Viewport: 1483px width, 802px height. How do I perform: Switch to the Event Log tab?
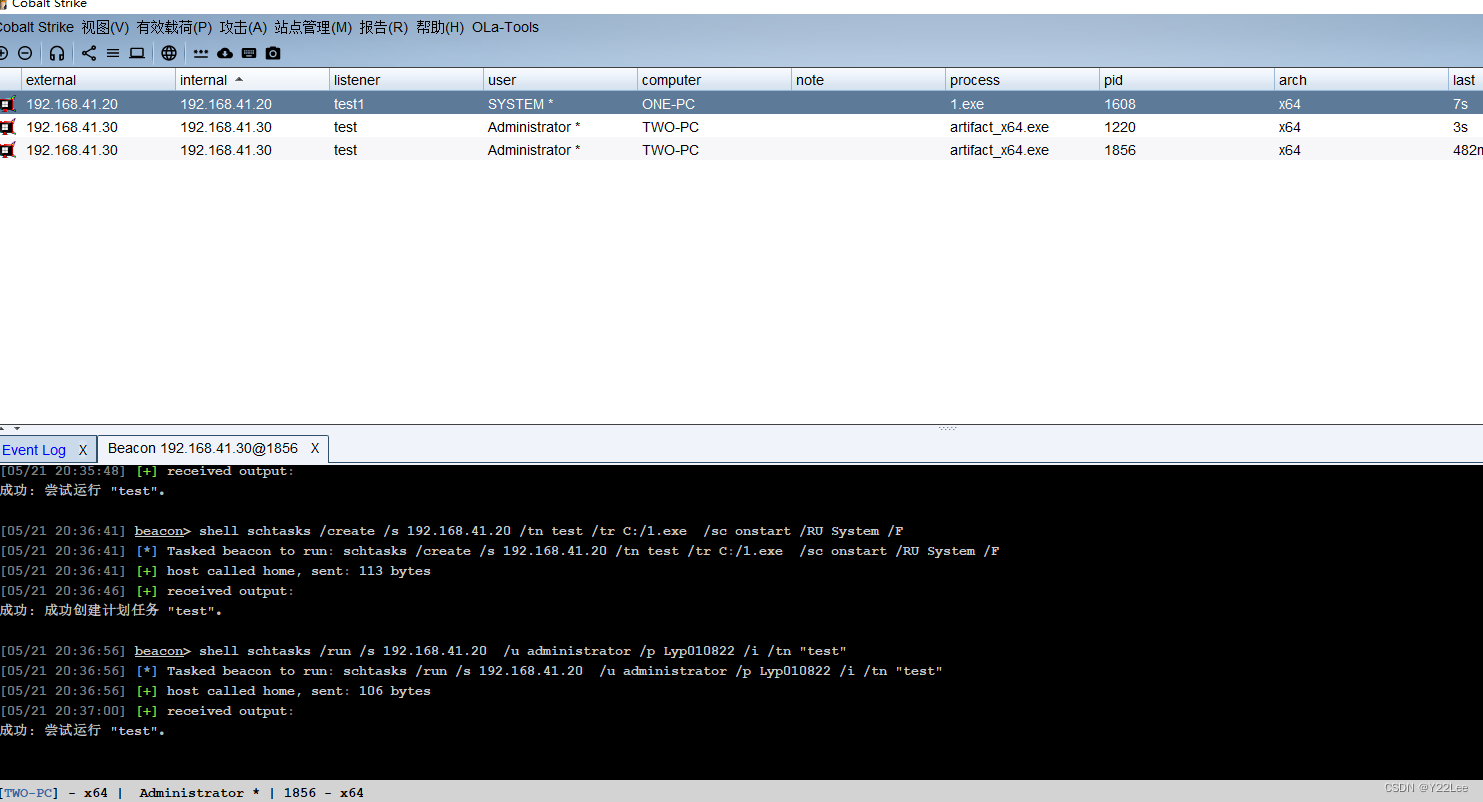pos(34,450)
